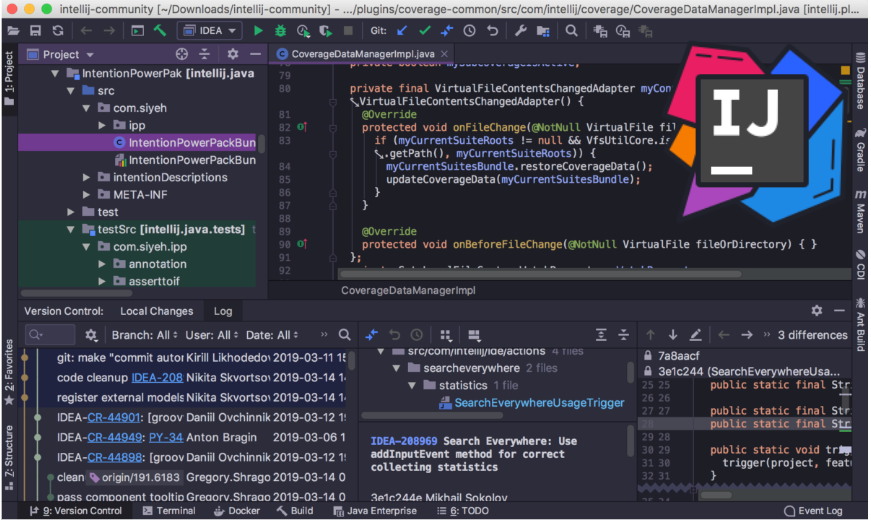This screenshot has width=871, height=523.
Task: Collapse the IntentionPowerPak module node
Action: coord(54,73)
